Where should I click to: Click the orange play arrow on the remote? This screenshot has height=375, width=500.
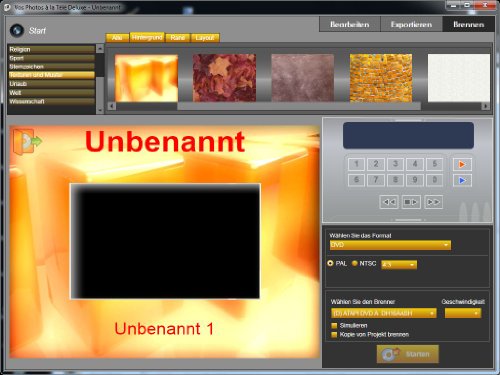(462, 164)
